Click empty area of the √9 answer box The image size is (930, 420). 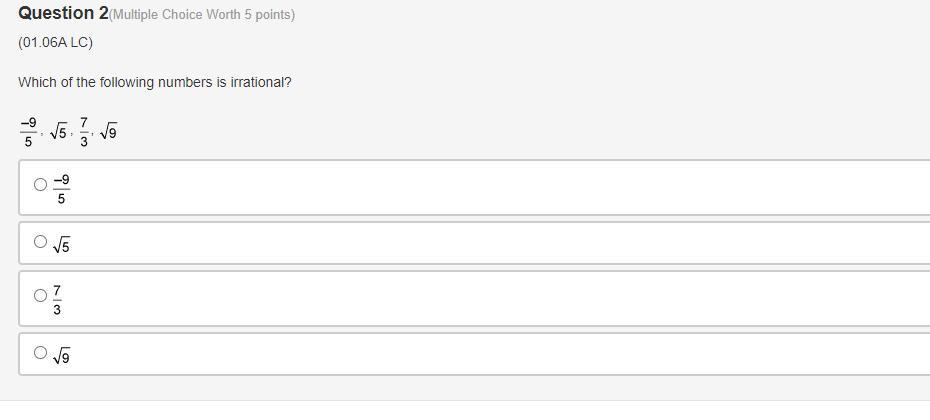tap(500, 354)
